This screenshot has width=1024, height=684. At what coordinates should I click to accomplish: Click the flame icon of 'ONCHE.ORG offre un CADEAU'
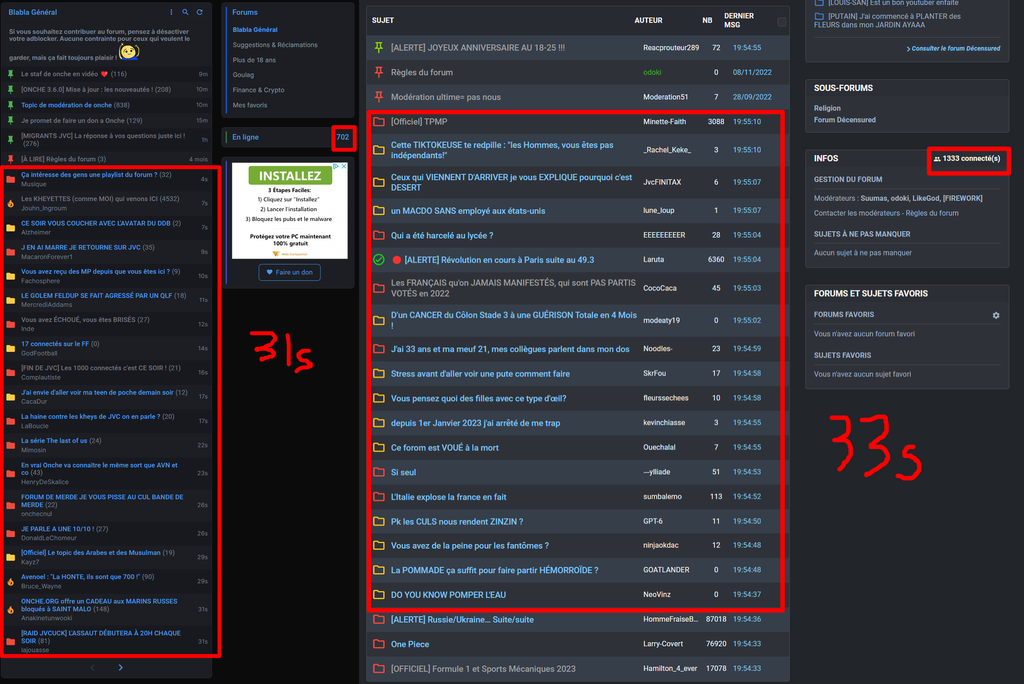pos(10,610)
